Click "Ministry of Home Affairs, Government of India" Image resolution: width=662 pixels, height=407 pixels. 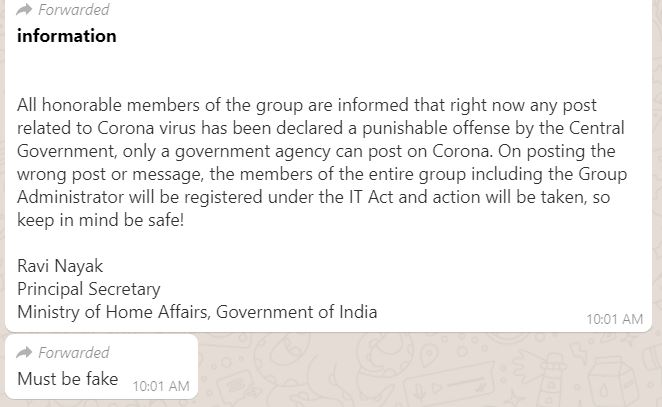197,312
